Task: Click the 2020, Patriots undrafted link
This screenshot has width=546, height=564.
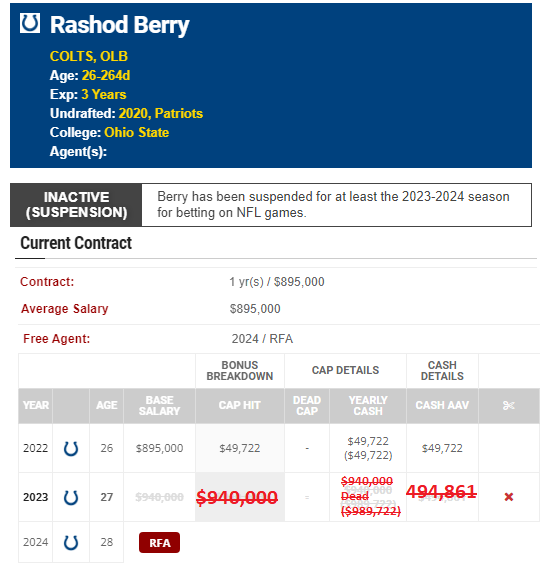Action: 161,113
